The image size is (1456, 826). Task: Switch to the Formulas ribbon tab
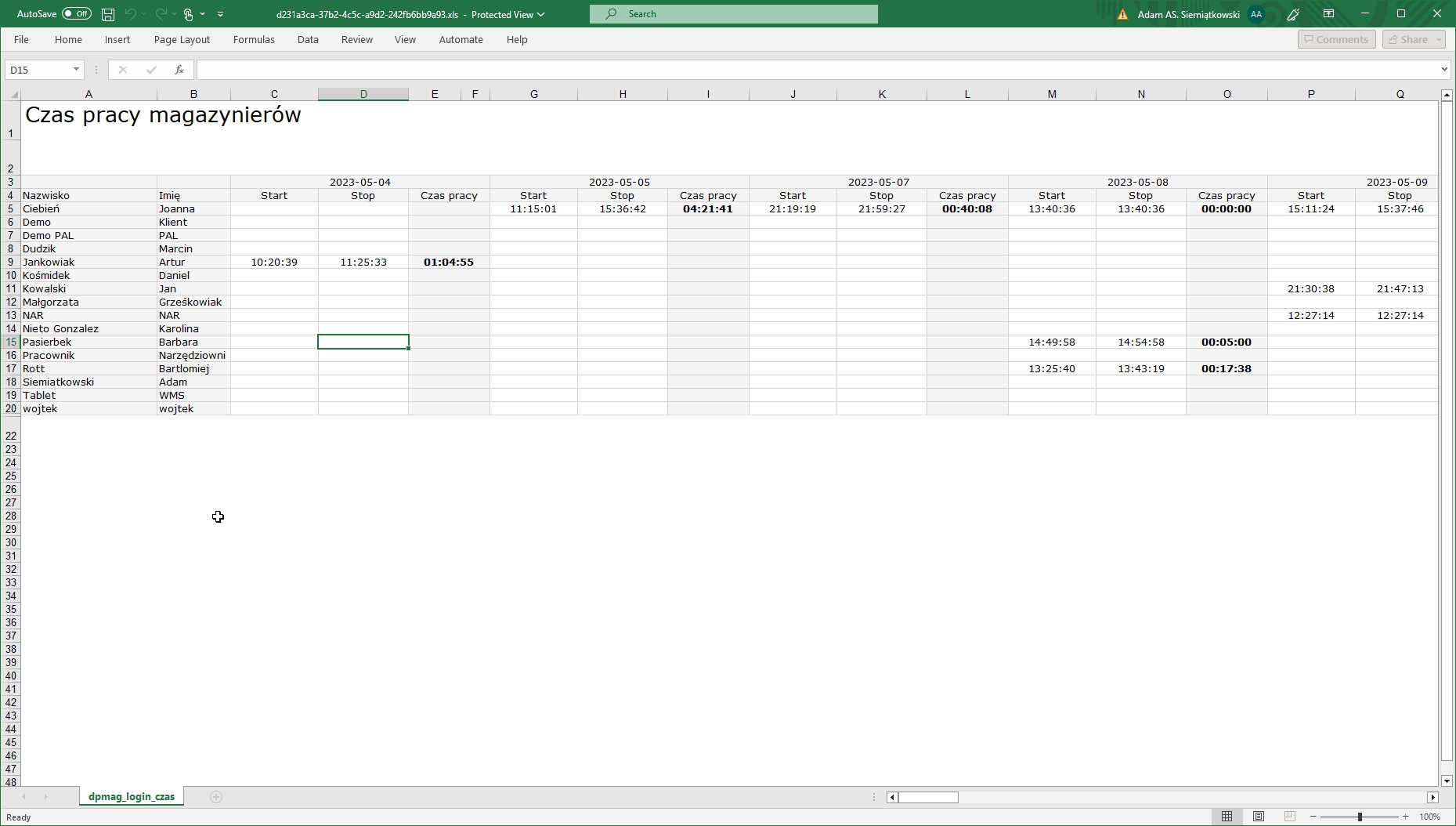point(253,39)
